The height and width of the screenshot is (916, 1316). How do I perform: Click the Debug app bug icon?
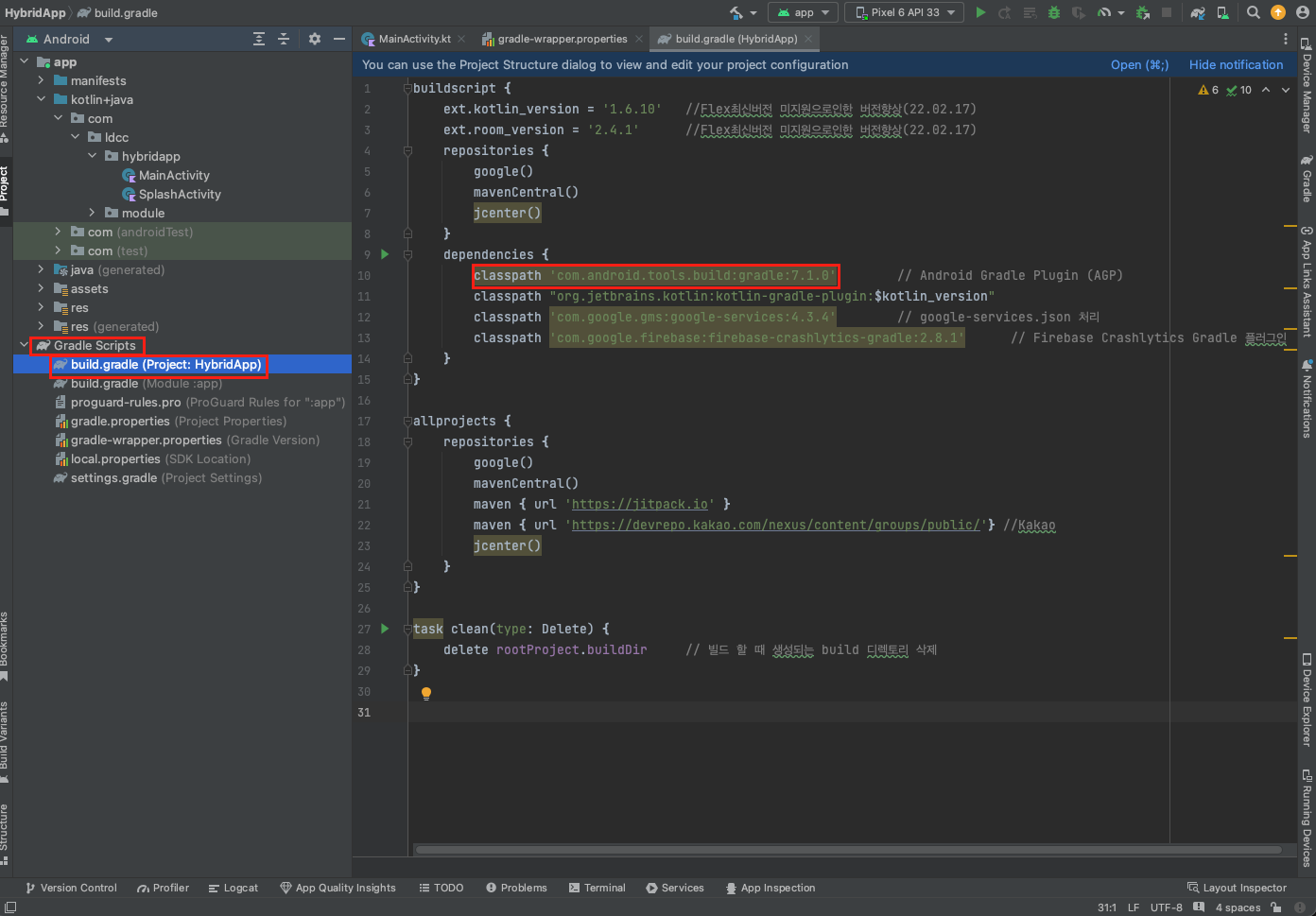coord(1054,12)
